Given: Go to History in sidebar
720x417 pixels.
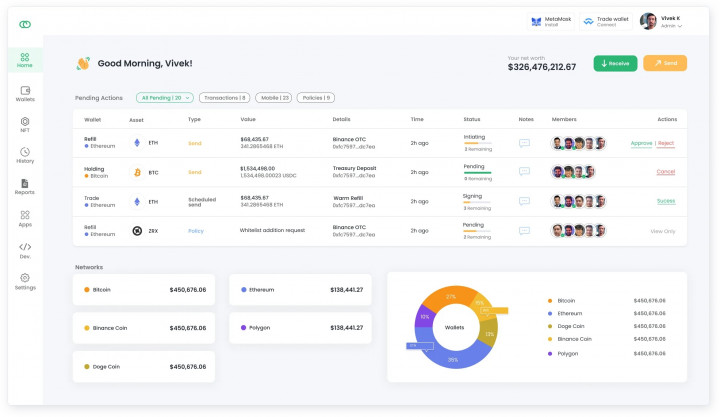Looking at the screenshot, I should pos(25,154).
